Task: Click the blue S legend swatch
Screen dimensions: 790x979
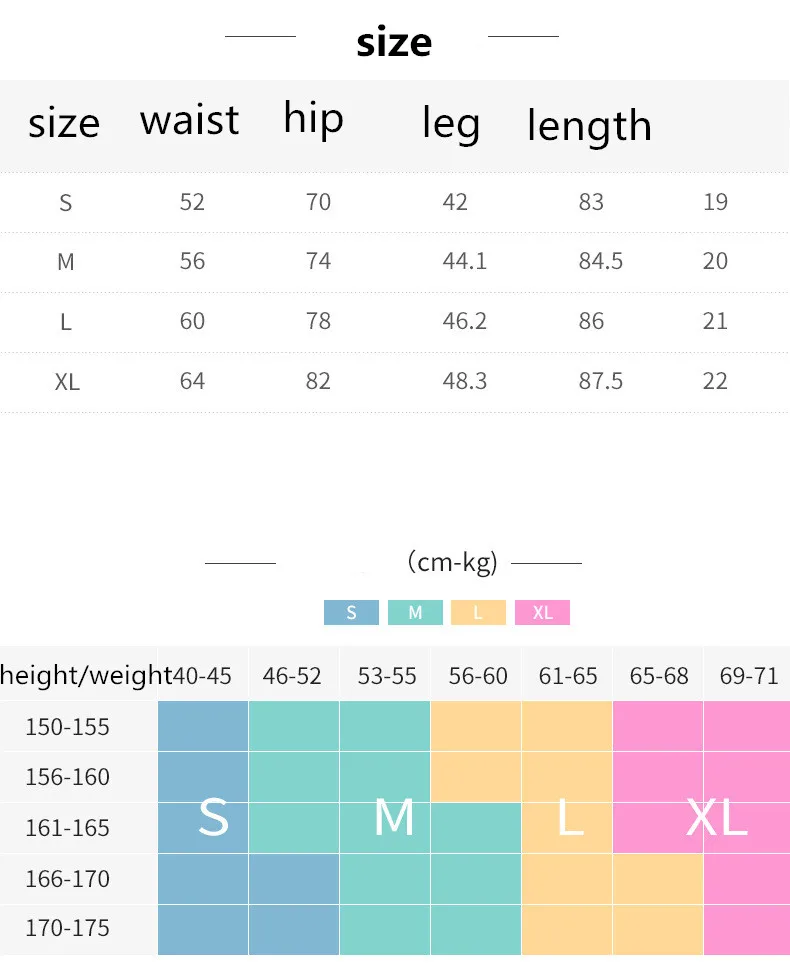Action: [351, 613]
